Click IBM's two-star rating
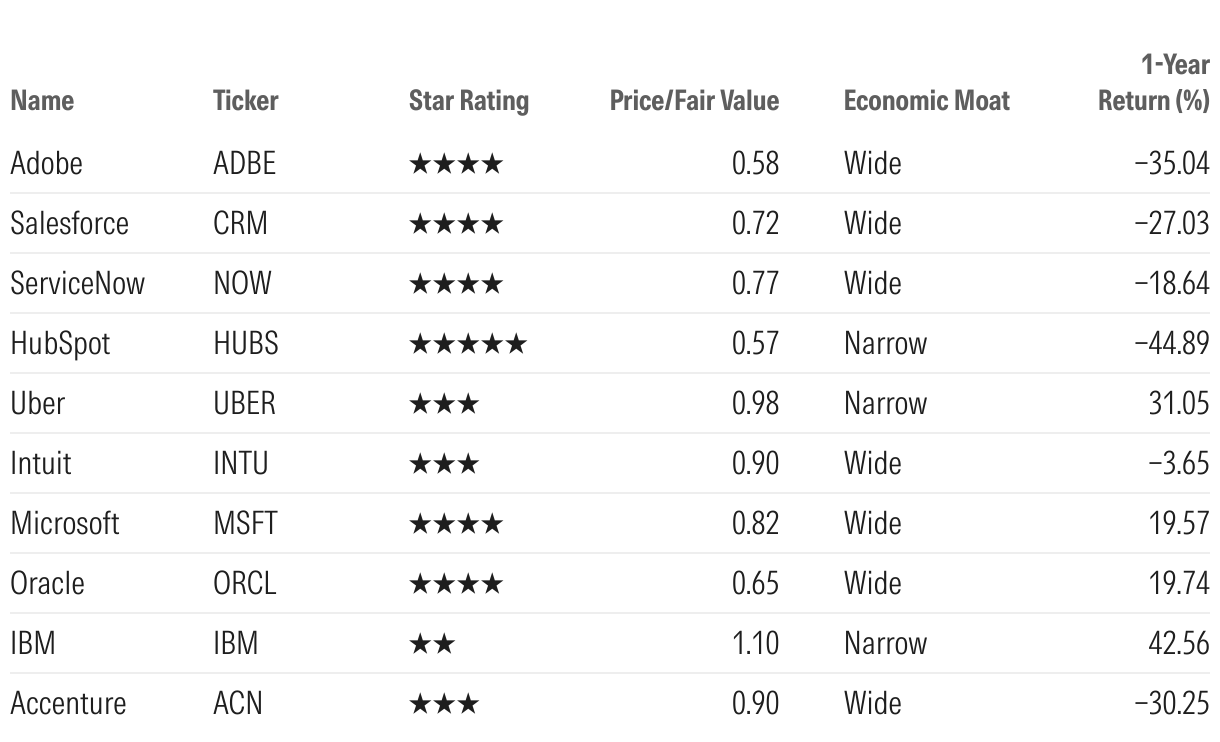Viewport: 1220px width, 742px height. (432, 644)
